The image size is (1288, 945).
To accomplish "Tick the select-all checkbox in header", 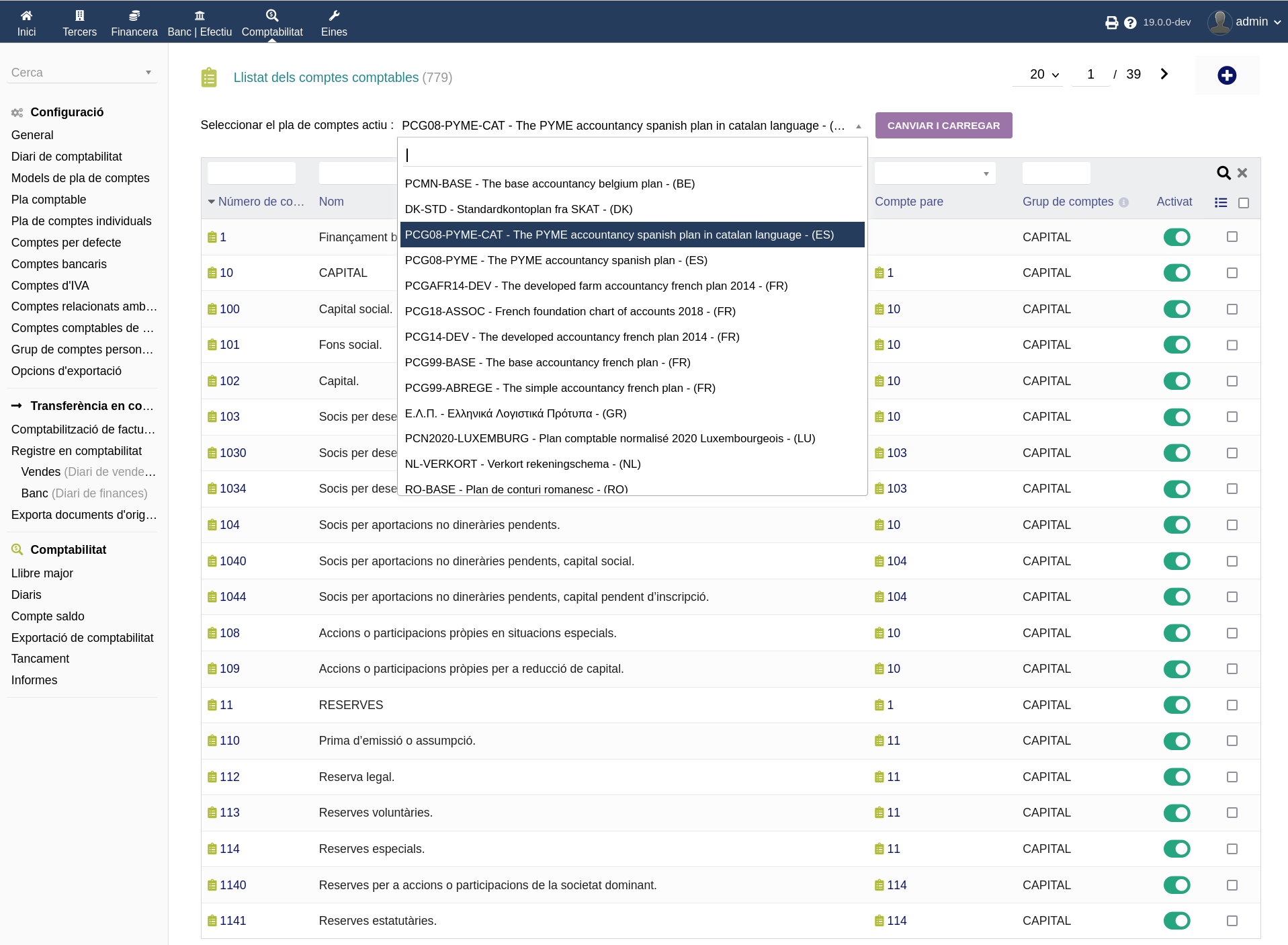I will tap(1244, 203).
